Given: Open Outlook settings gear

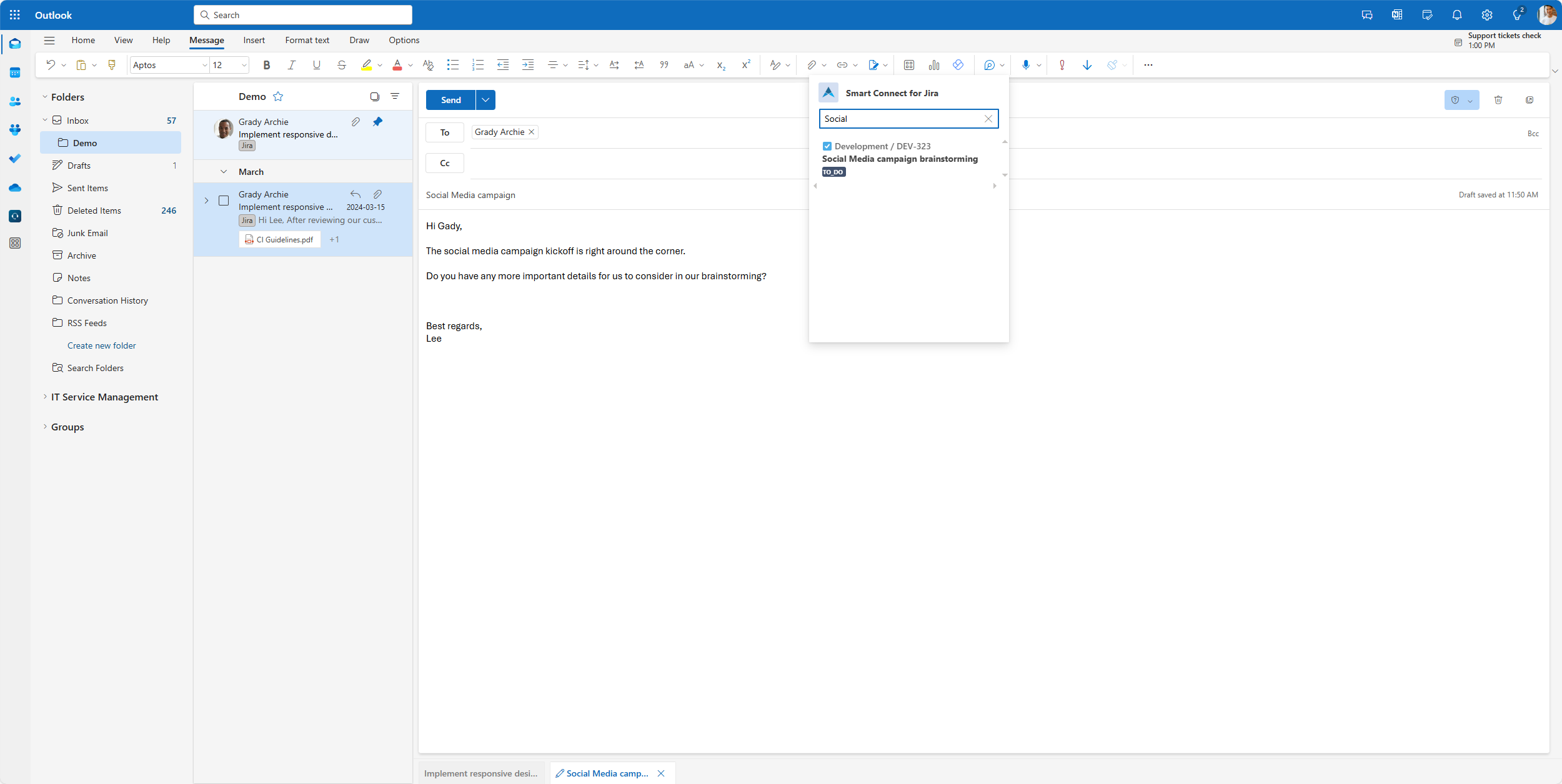Looking at the screenshot, I should [x=1487, y=15].
